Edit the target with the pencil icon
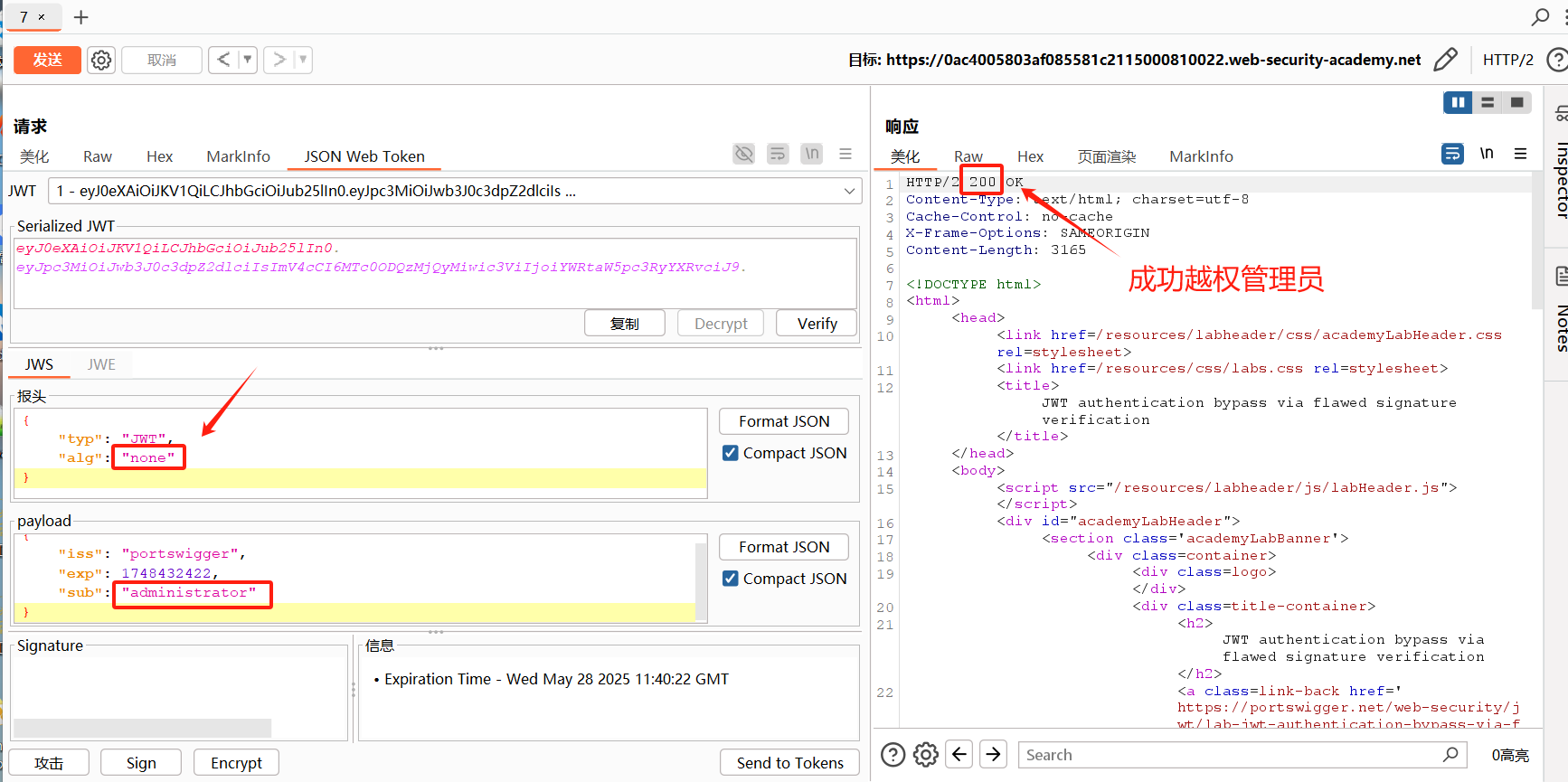This screenshot has width=1568, height=782. (1445, 60)
